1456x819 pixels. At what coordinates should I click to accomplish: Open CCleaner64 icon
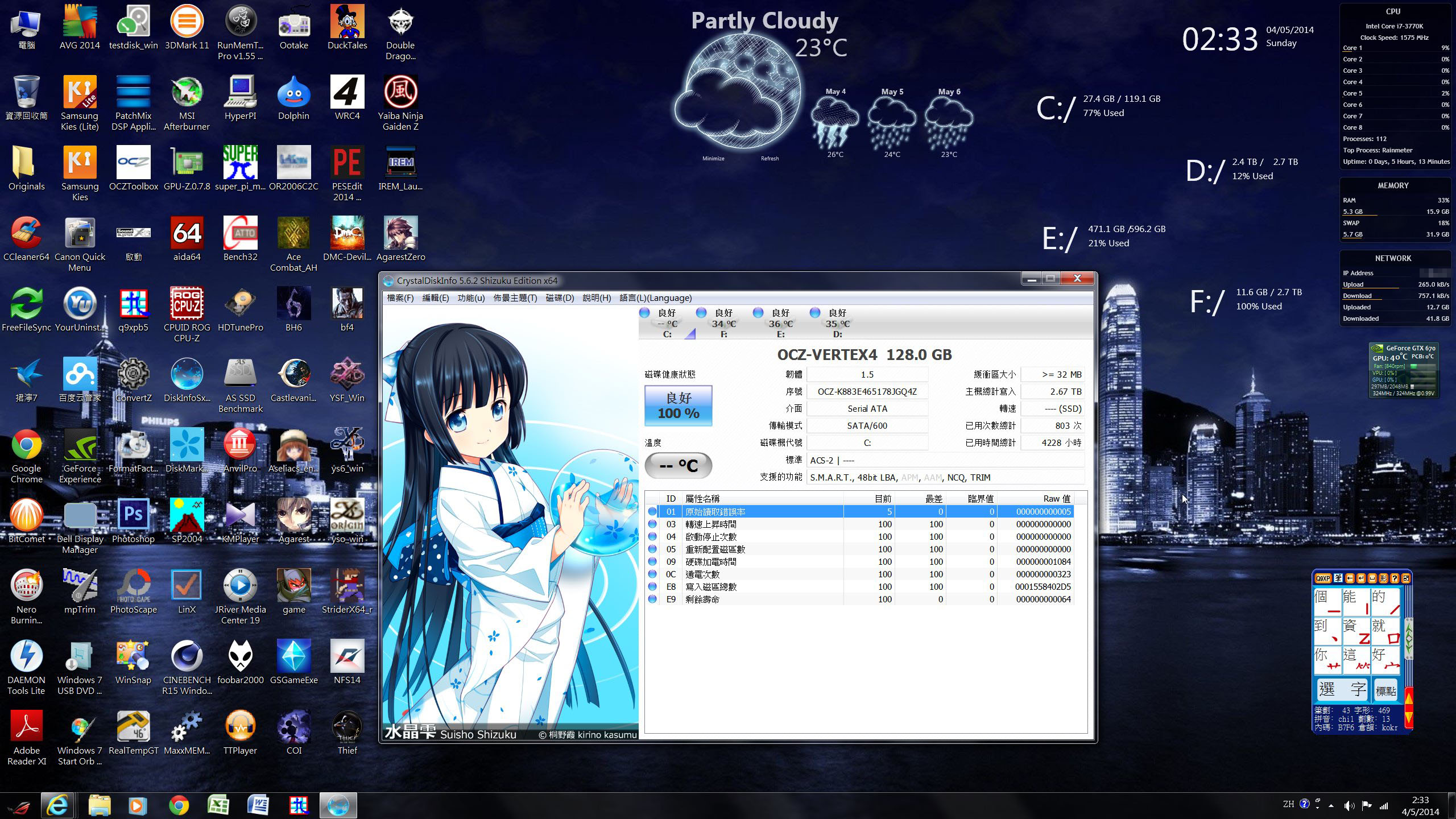click(x=26, y=239)
